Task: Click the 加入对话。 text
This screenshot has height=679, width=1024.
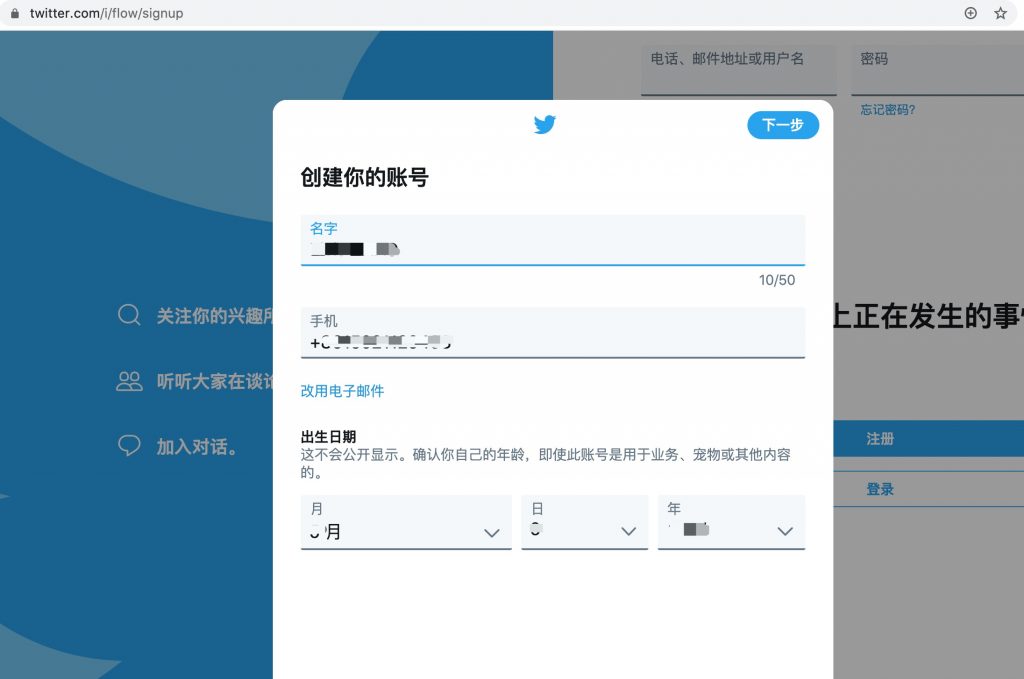Action: [197, 447]
